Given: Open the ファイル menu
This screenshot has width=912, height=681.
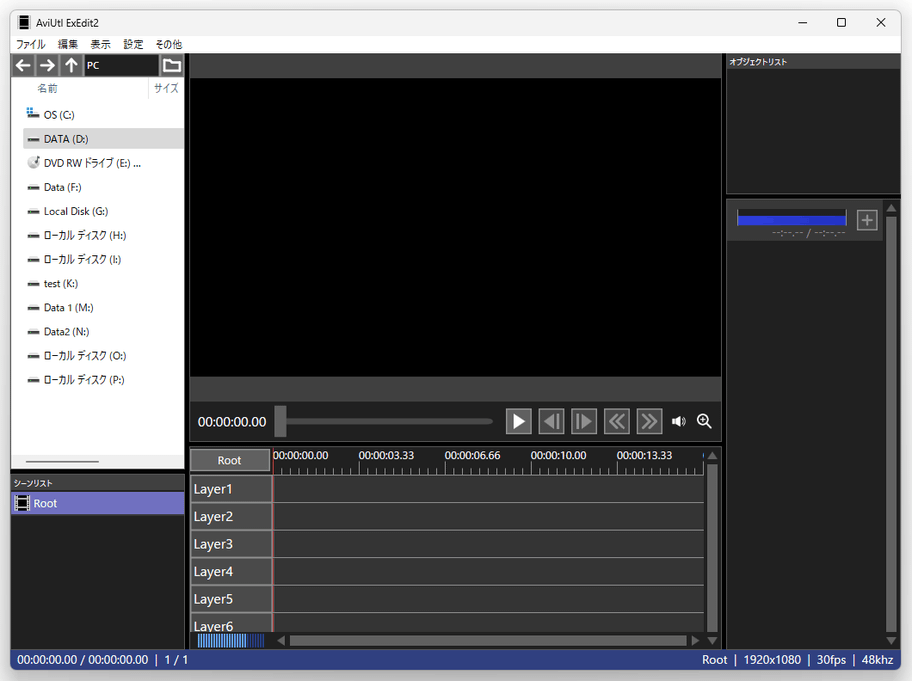Looking at the screenshot, I should [30, 44].
